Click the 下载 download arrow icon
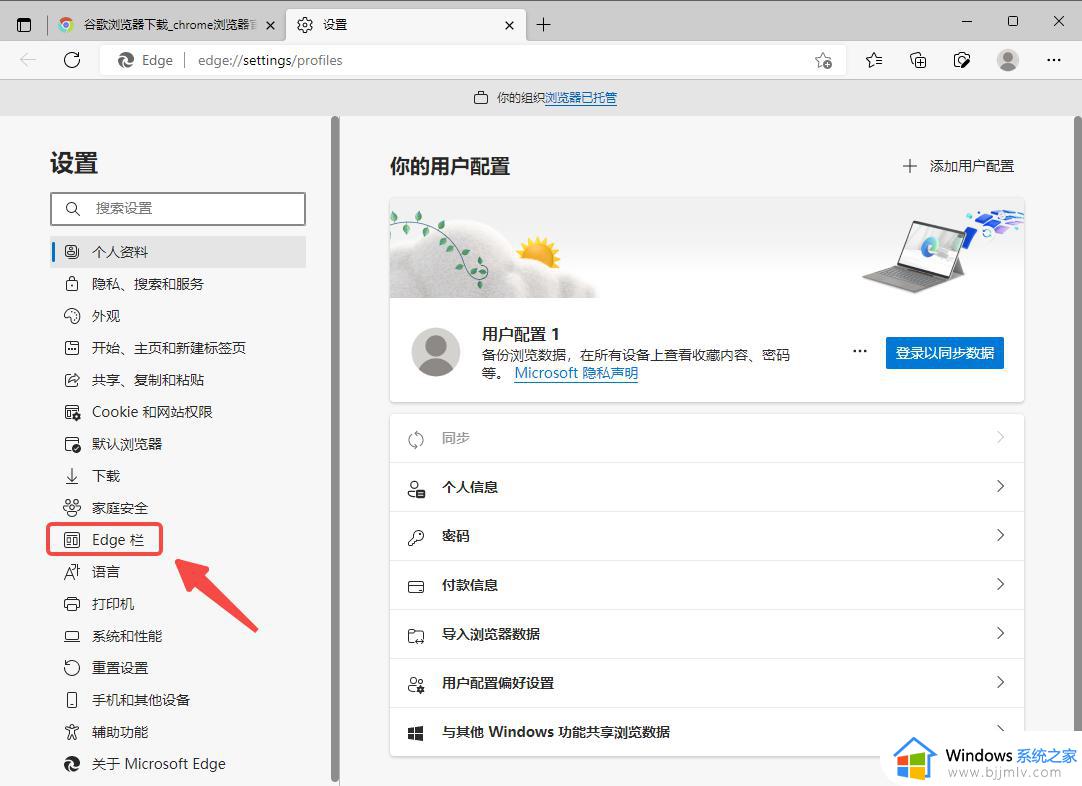 click(72, 476)
